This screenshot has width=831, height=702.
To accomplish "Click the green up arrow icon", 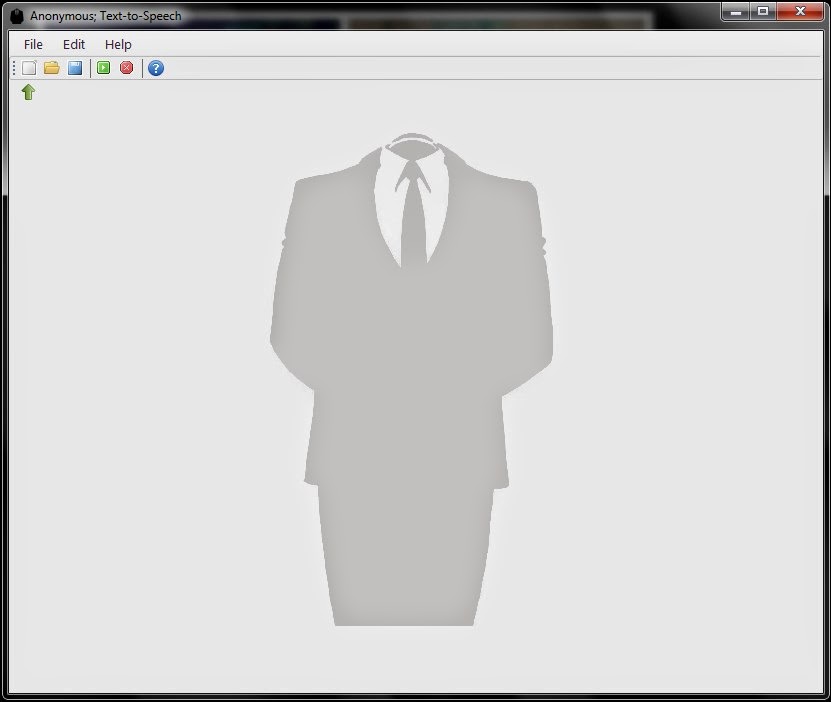I will pyautogui.click(x=29, y=92).
